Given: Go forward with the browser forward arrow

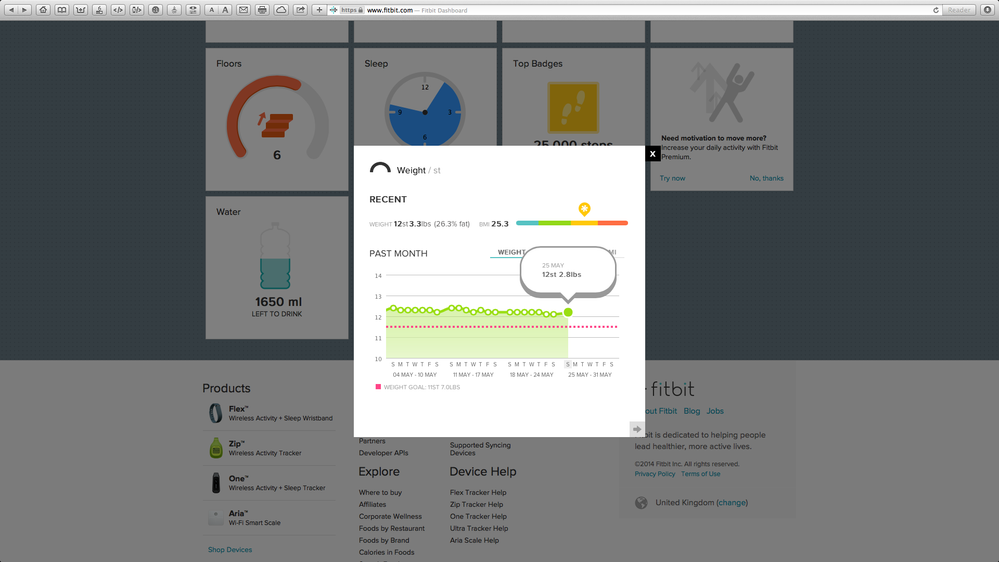Looking at the screenshot, I should pos(24,10).
